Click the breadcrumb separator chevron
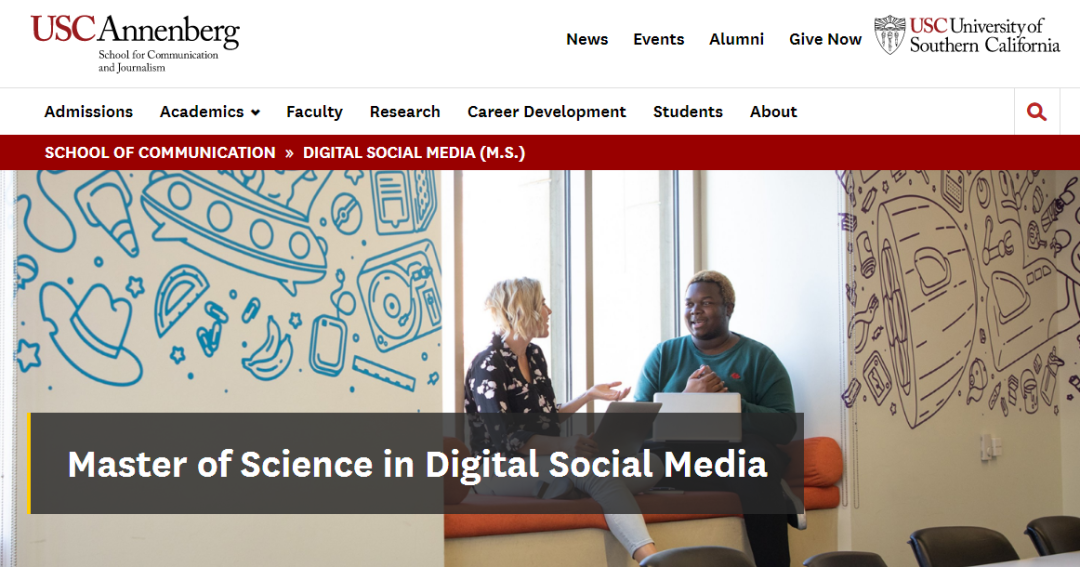 [289, 153]
